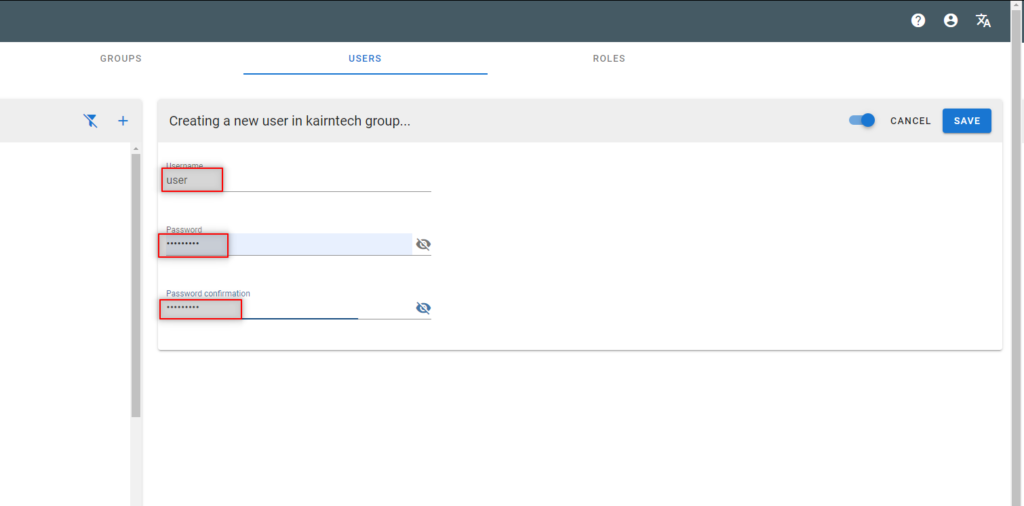Clear filters with the filter-off icon

pos(91,121)
